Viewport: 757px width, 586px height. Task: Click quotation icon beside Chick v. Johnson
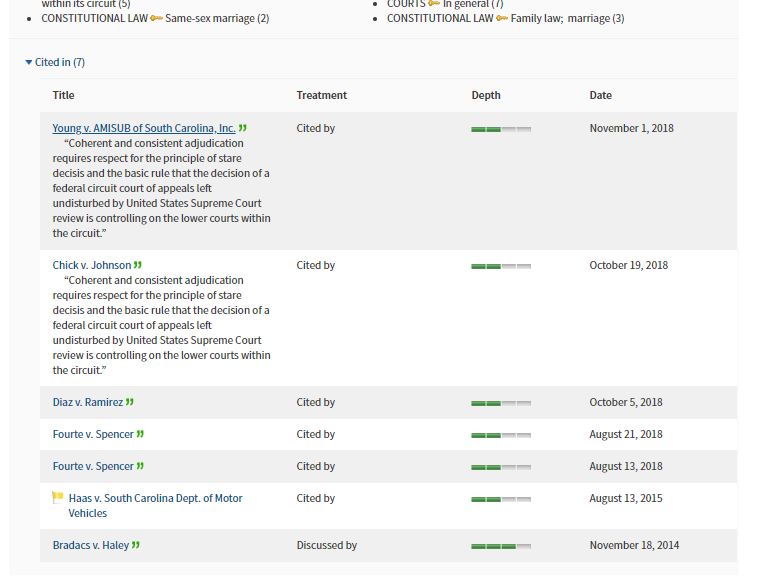click(138, 265)
